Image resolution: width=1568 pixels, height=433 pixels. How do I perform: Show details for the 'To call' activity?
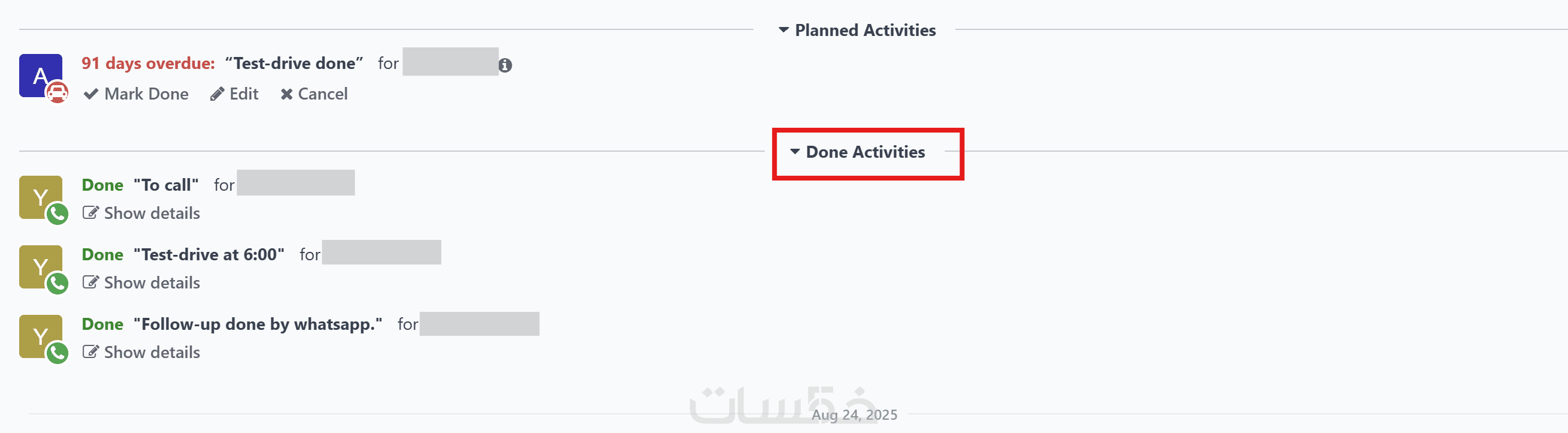coord(141,213)
